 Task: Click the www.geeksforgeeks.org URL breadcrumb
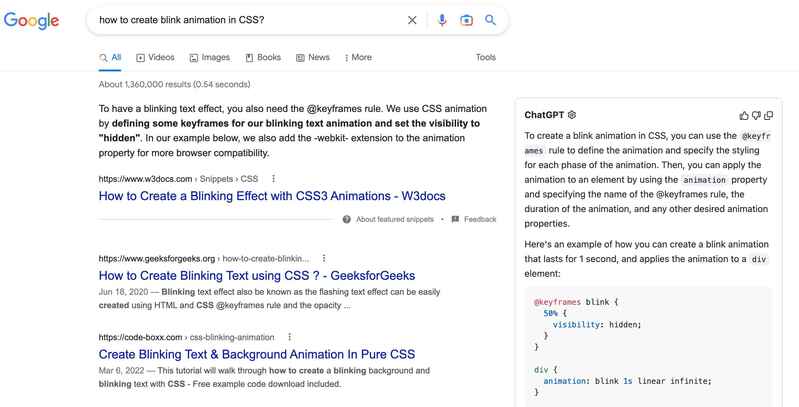tap(204, 258)
